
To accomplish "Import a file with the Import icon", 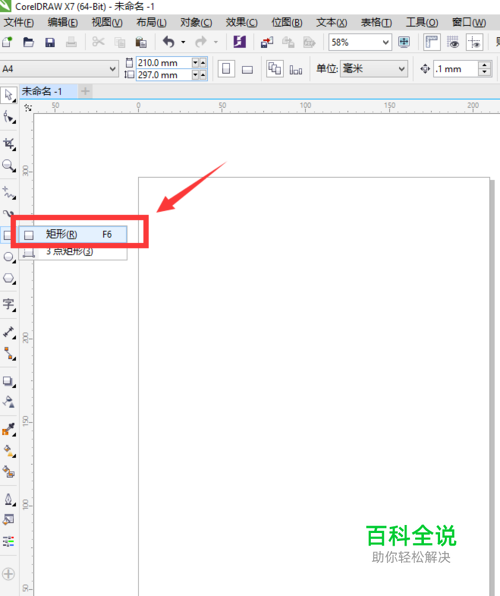I will [267, 42].
